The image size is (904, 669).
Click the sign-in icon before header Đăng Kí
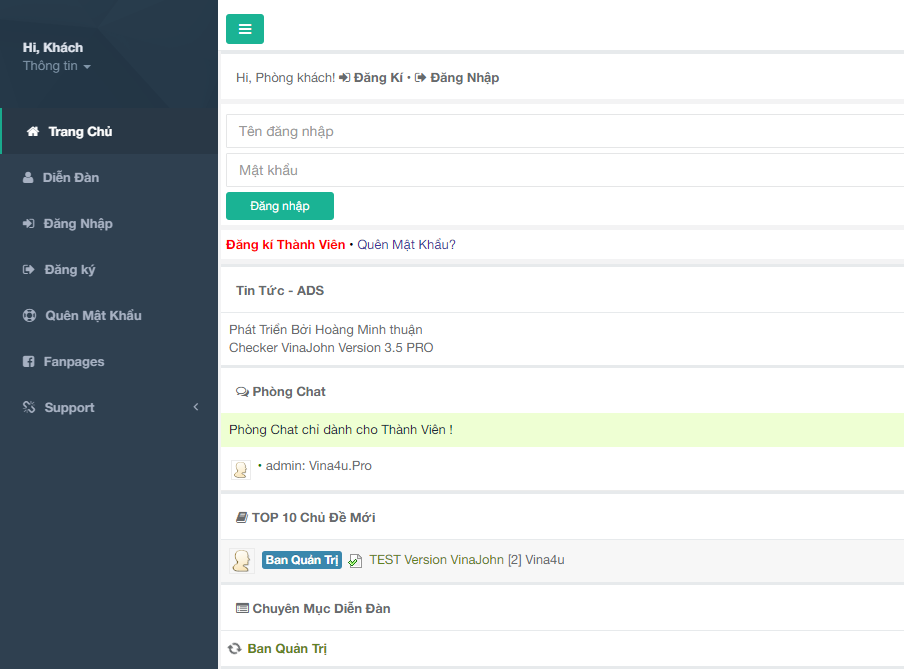click(344, 78)
